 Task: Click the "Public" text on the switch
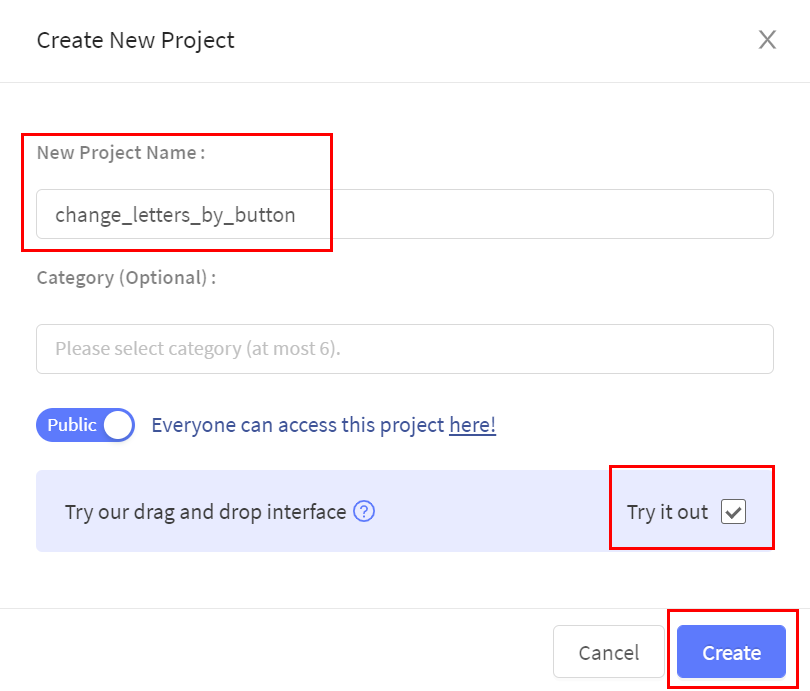(72, 425)
